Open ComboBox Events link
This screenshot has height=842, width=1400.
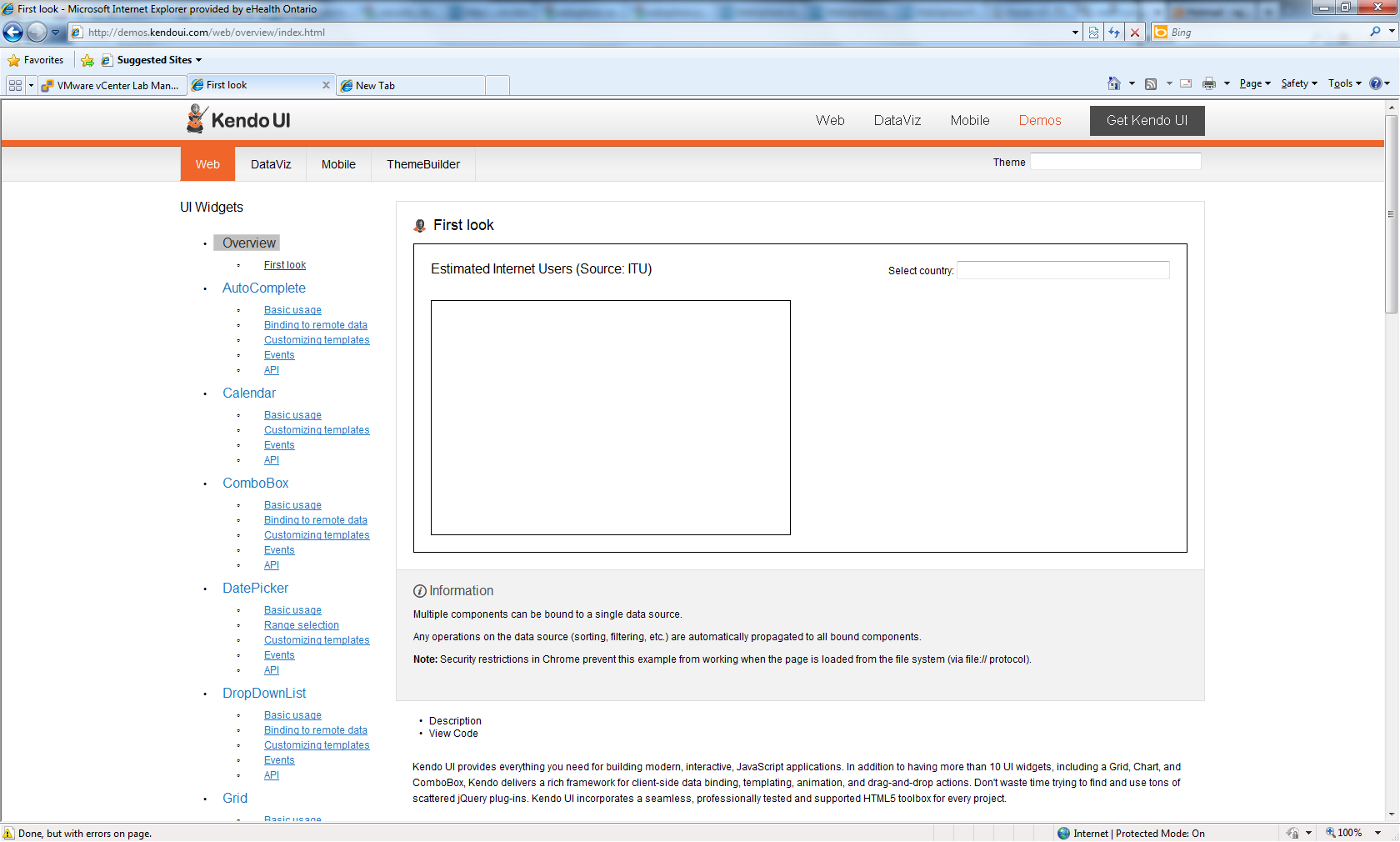(279, 550)
